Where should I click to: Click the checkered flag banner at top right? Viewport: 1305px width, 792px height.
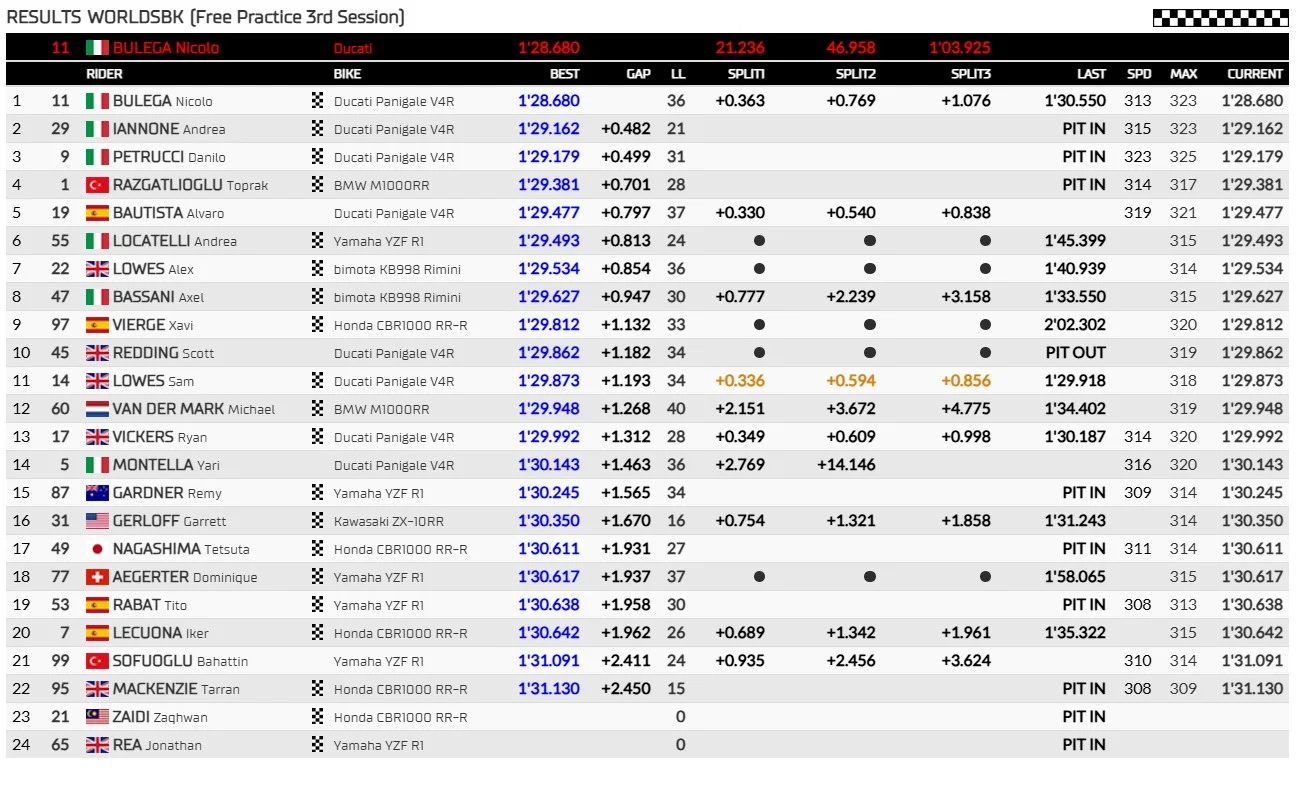click(1220, 17)
